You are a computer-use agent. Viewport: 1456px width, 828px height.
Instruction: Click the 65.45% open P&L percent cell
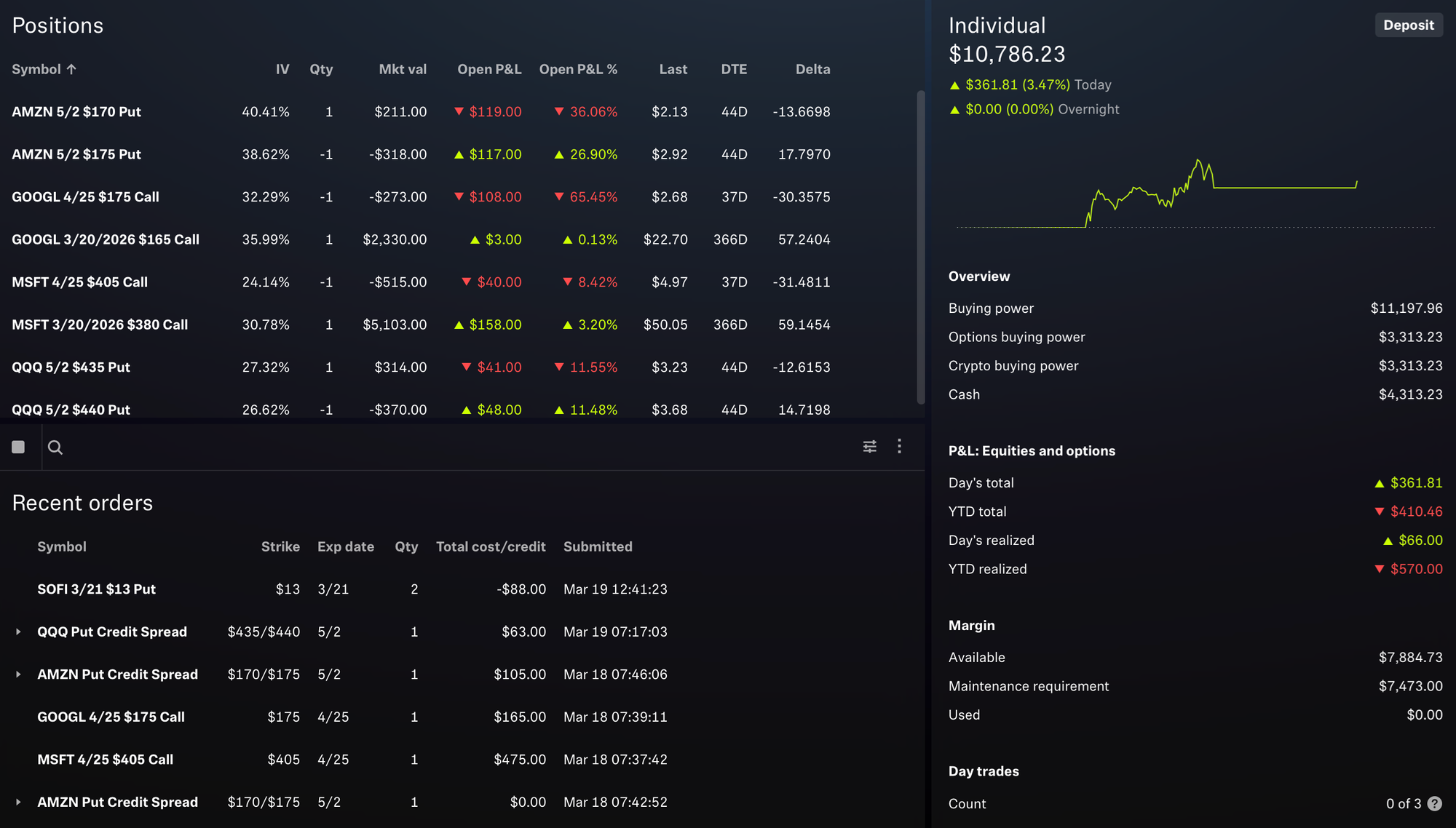point(586,196)
